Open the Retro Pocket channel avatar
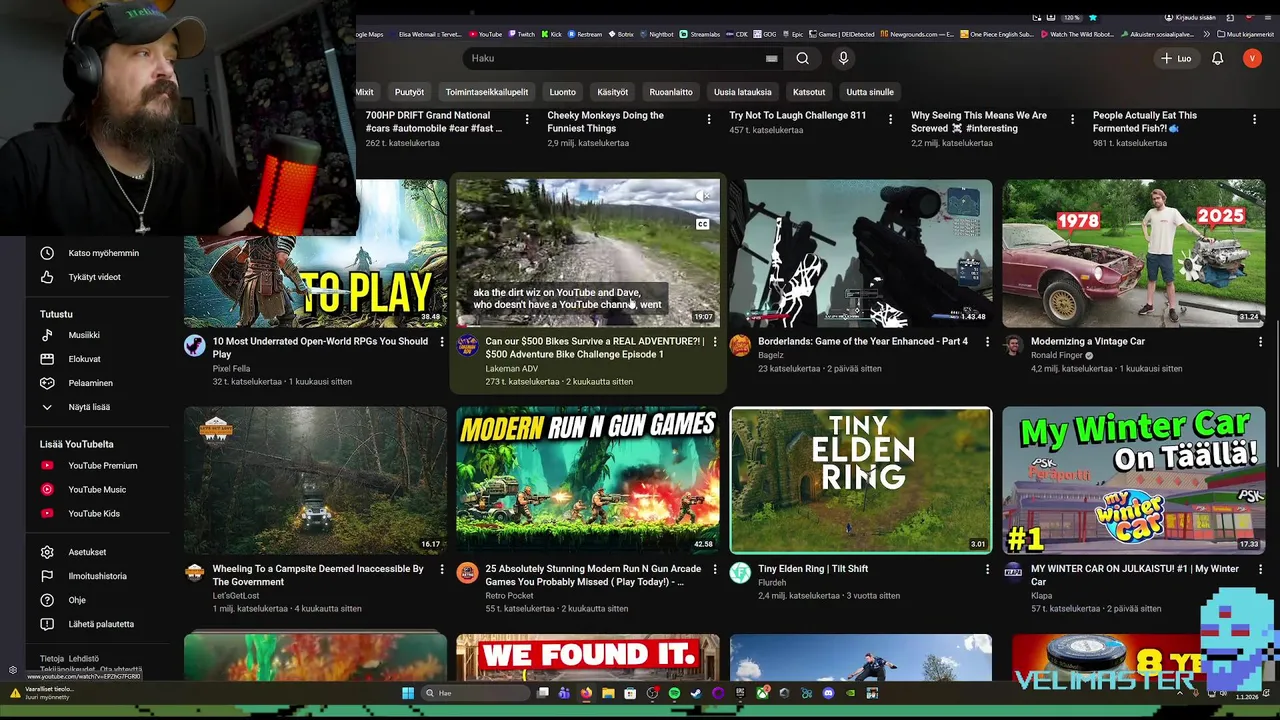 tap(467, 573)
